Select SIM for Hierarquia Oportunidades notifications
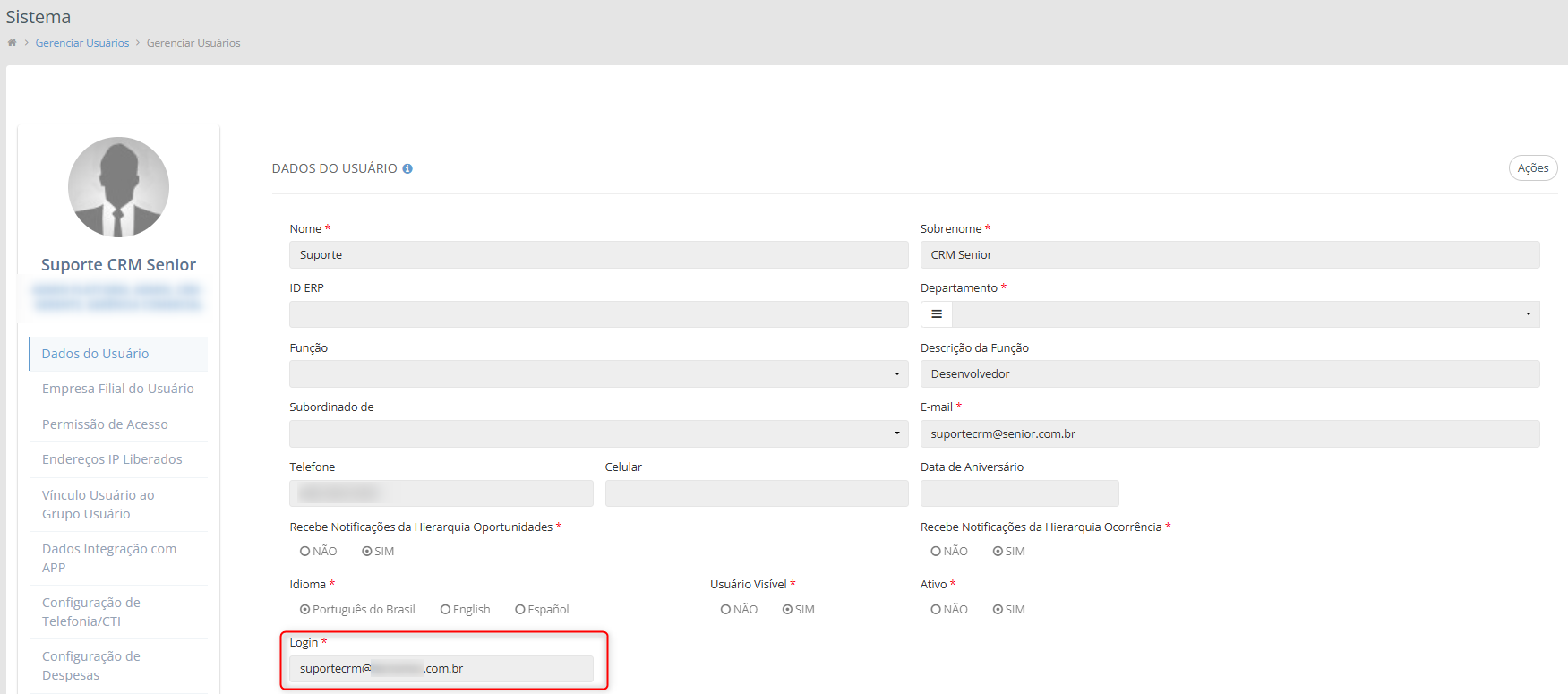Image resolution: width=1568 pixels, height=694 pixels. (367, 552)
